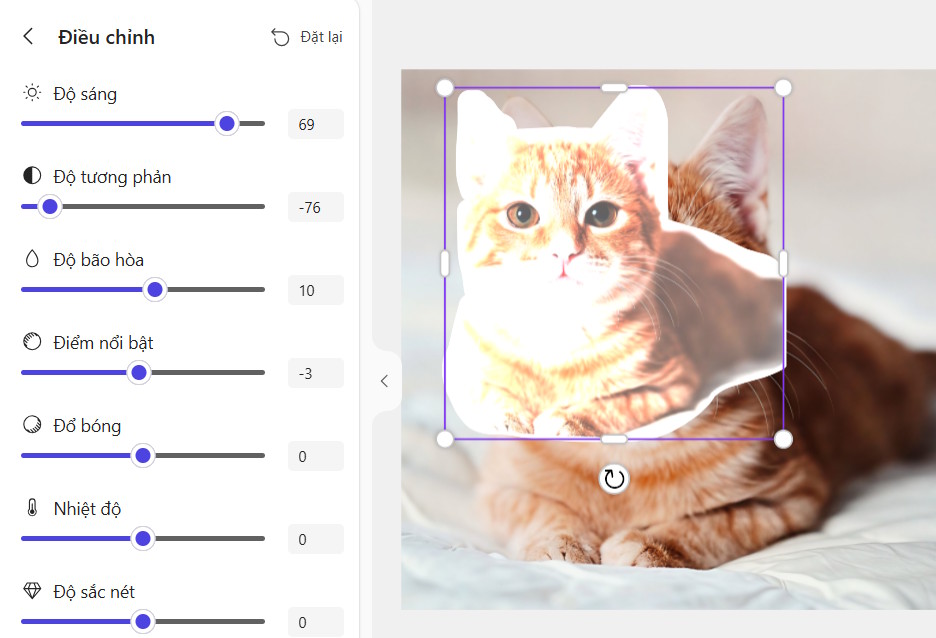The width and height of the screenshot is (936, 638).
Task: Click the Đổ bóng shadow icon
Action: (x=32, y=425)
